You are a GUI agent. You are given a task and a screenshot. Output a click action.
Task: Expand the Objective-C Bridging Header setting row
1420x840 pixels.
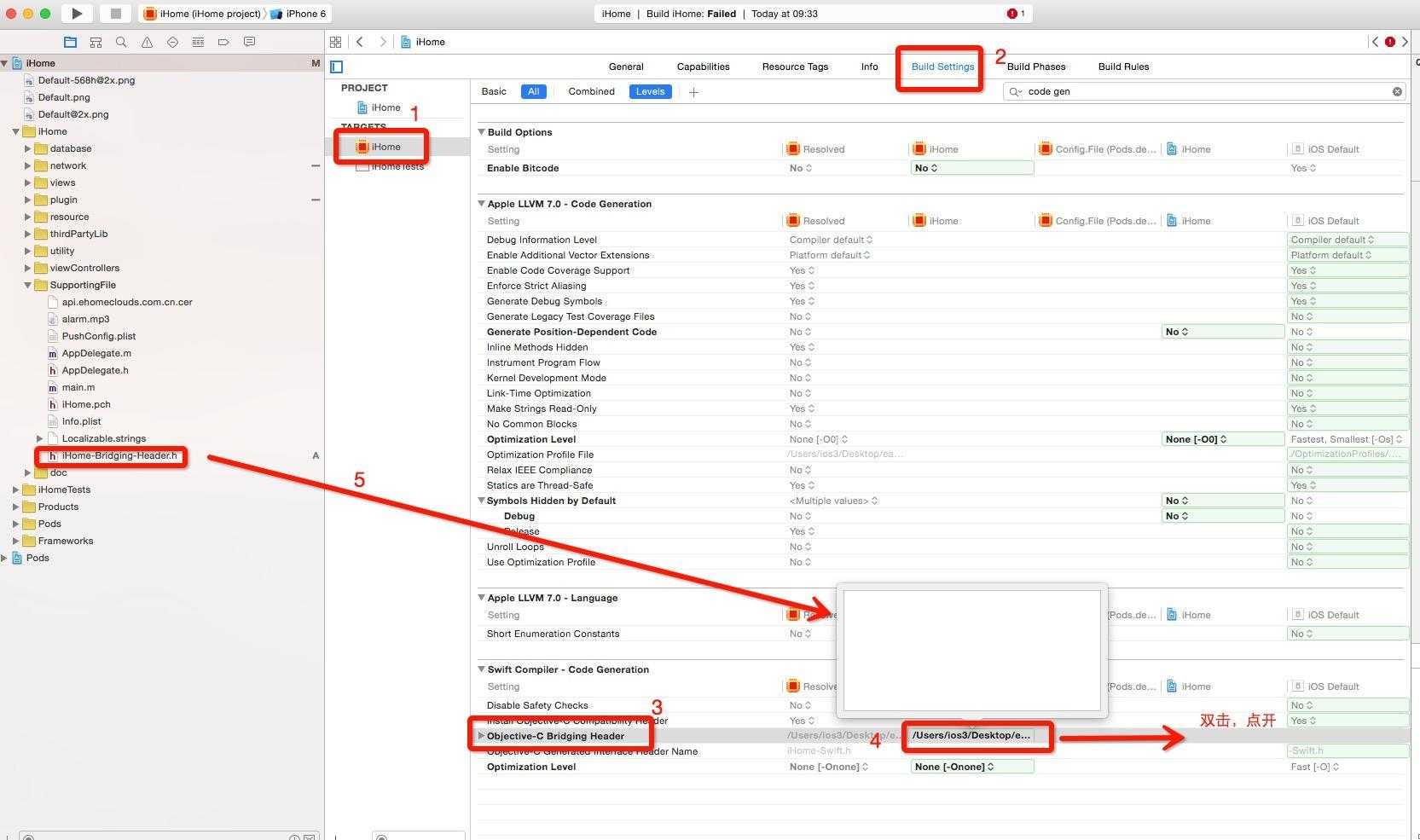pos(481,736)
